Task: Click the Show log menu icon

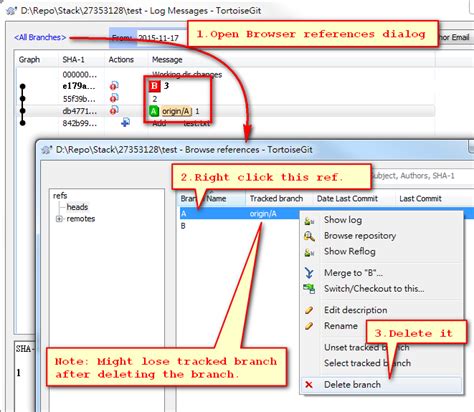Action: tap(309, 220)
